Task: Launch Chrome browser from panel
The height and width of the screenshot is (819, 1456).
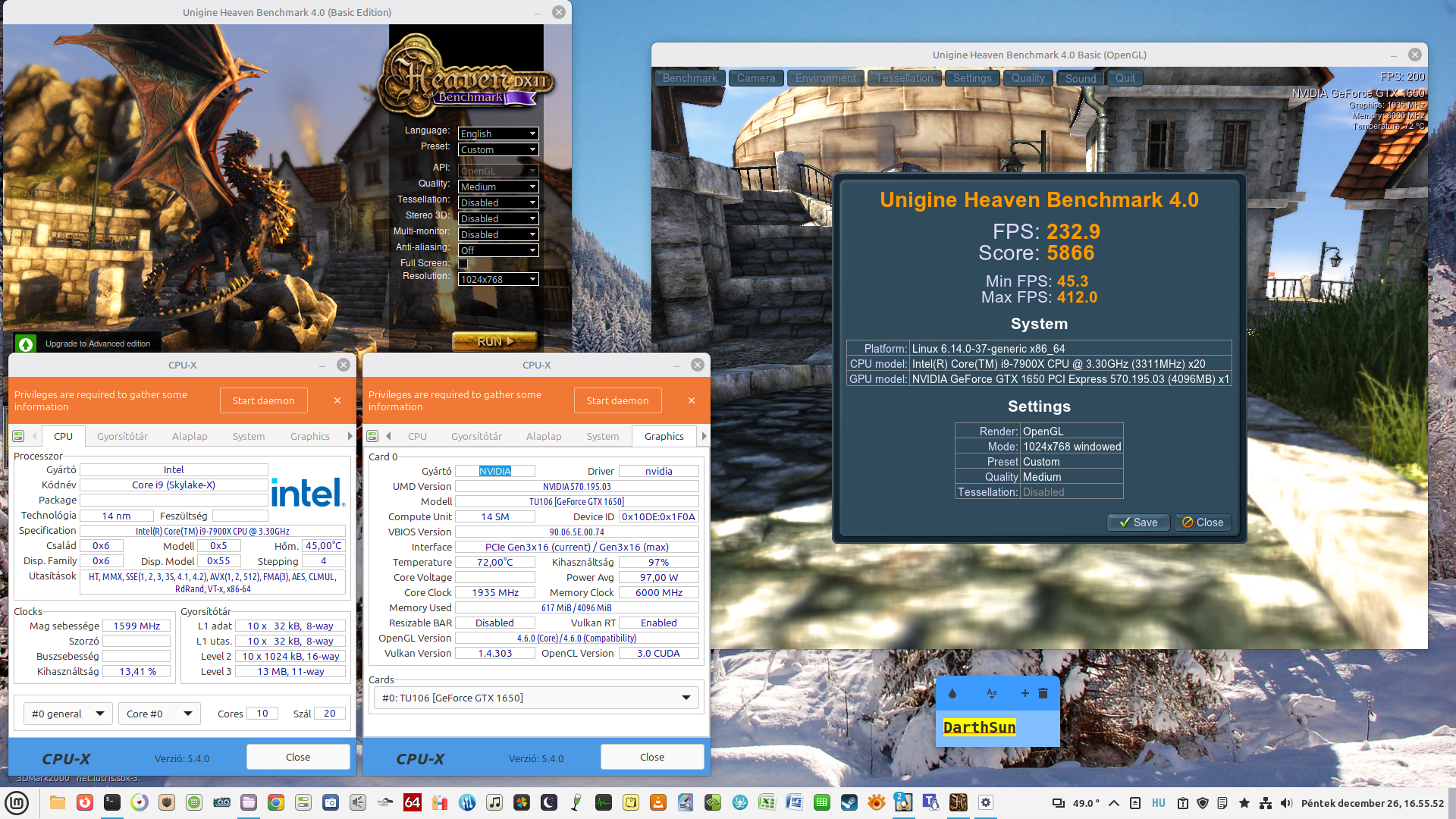Action: point(276,802)
